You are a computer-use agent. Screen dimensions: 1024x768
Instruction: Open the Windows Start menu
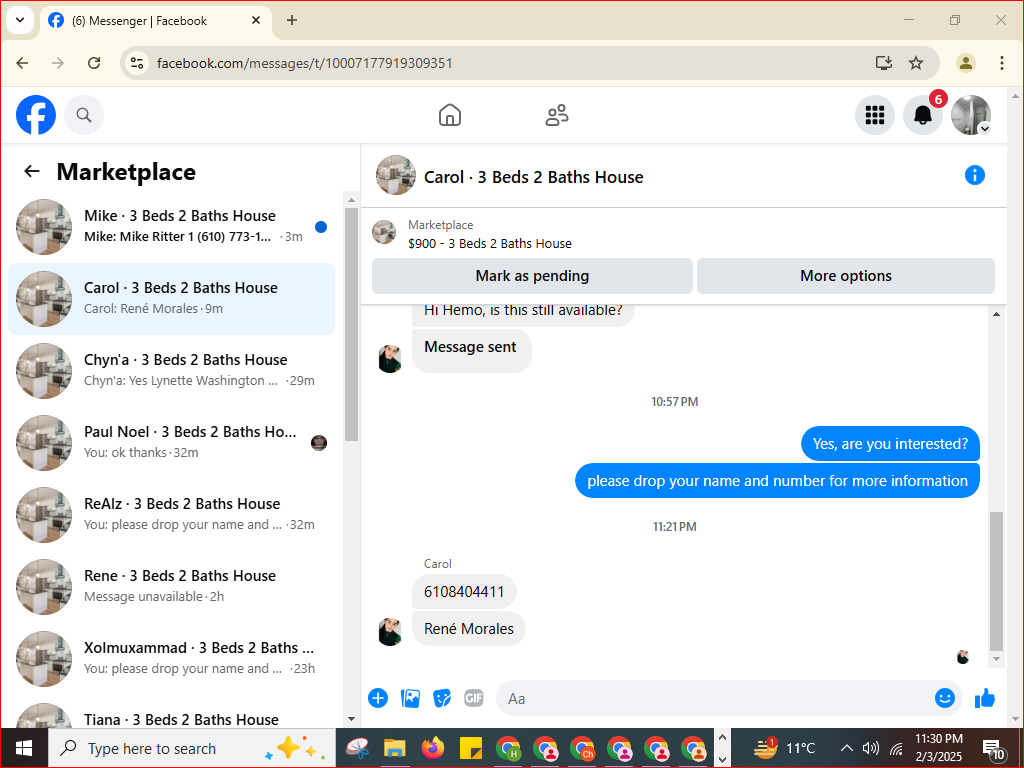(24, 748)
